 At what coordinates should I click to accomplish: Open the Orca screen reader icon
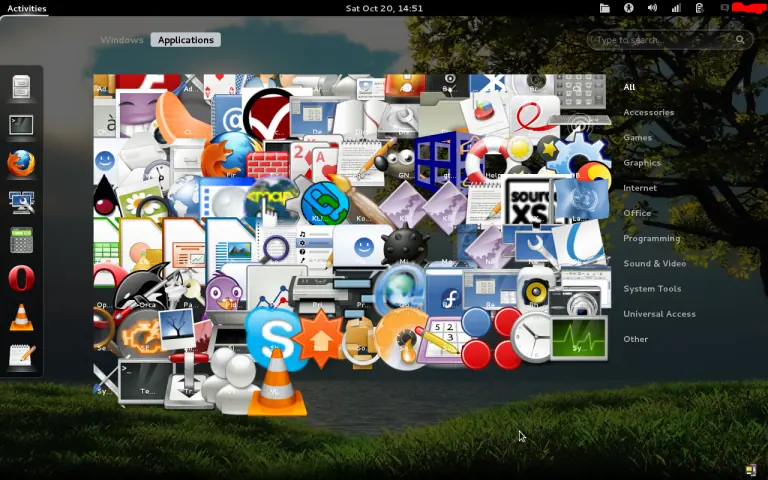[142, 287]
